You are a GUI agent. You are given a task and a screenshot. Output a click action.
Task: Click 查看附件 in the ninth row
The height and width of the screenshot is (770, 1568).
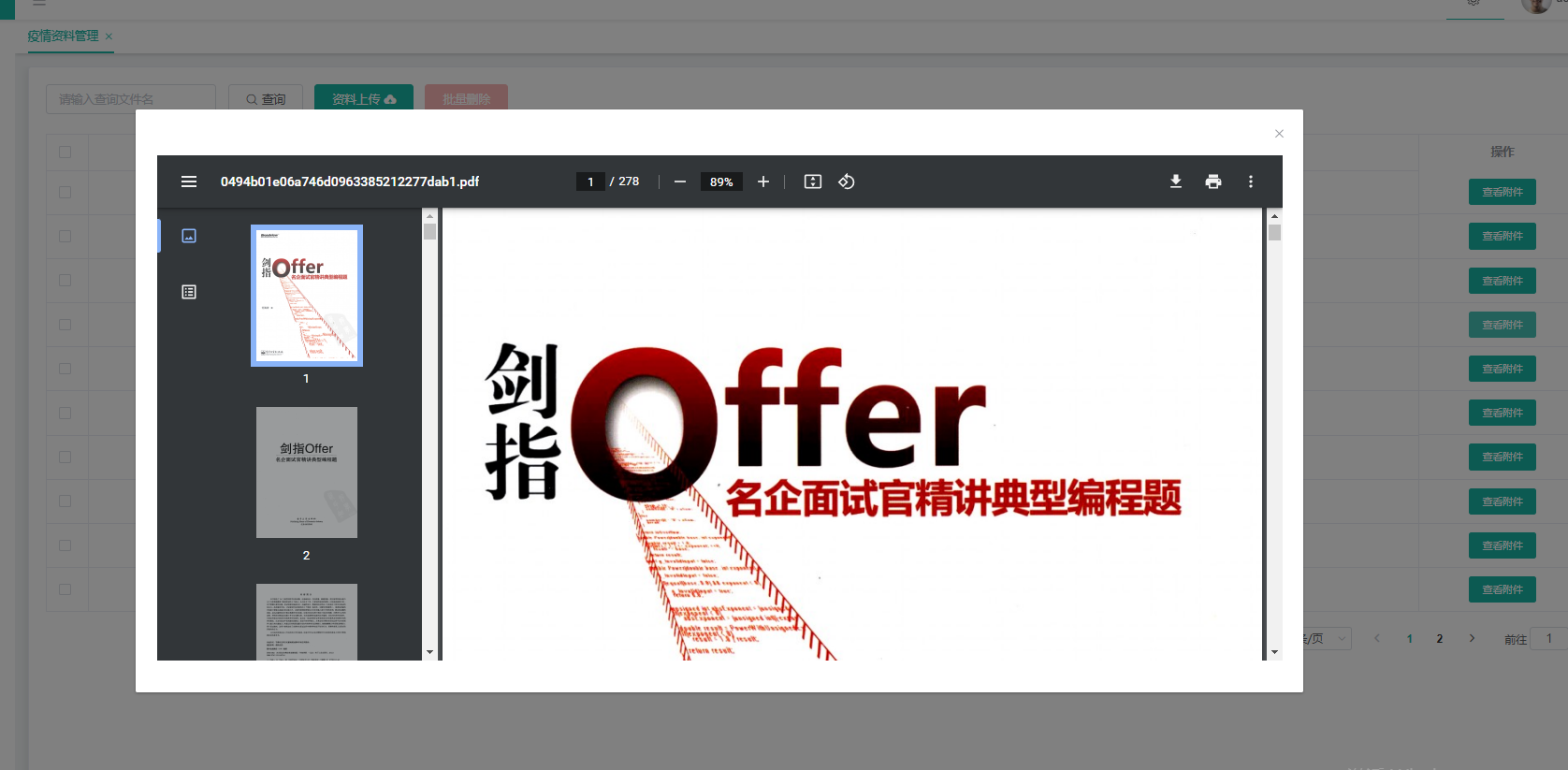[1503, 545]
